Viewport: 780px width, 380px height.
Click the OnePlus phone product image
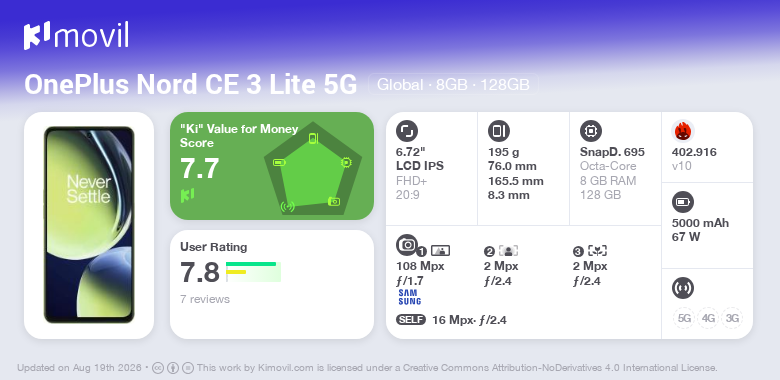(x=89, y=225)
